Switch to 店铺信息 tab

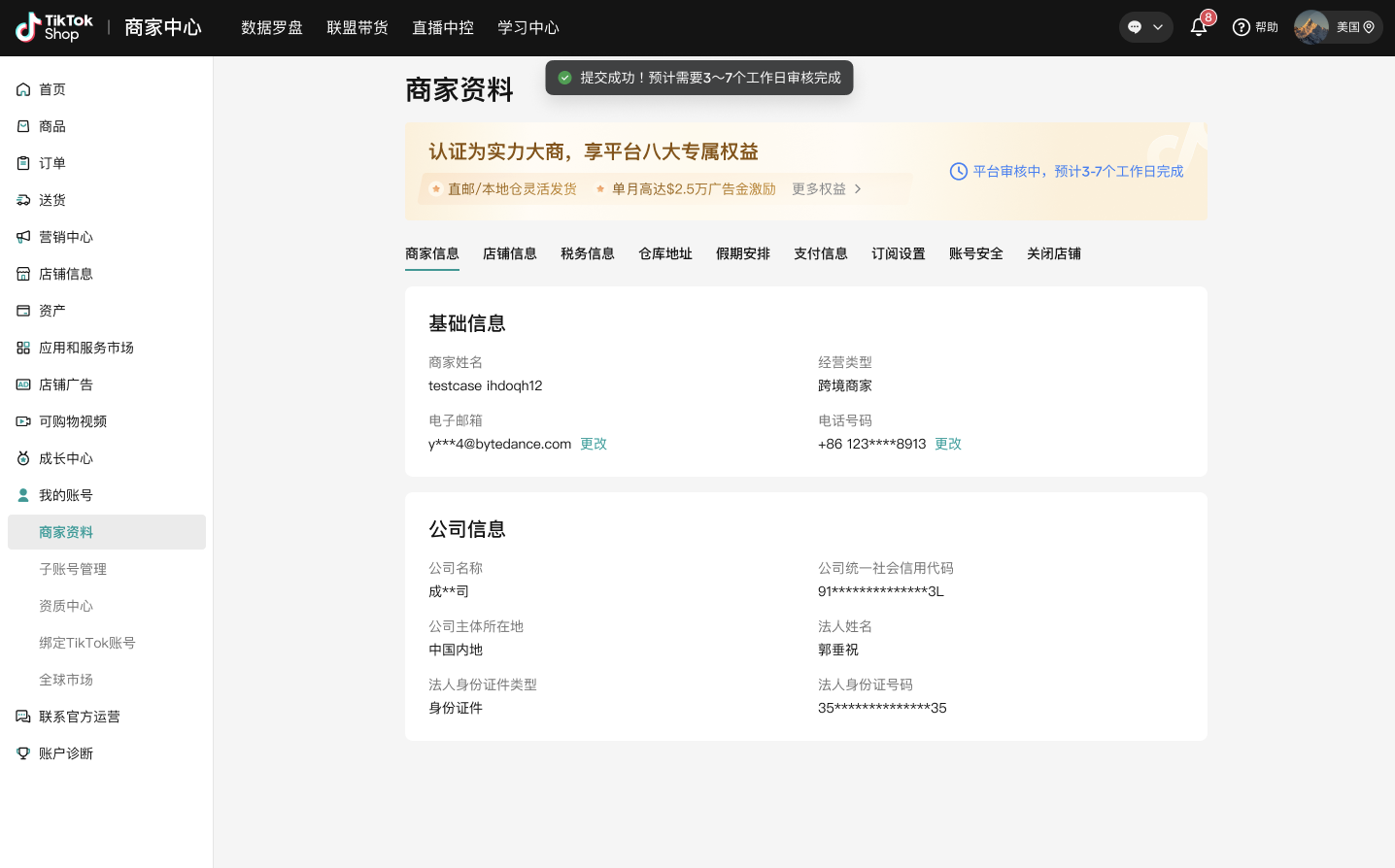[510, 253]
